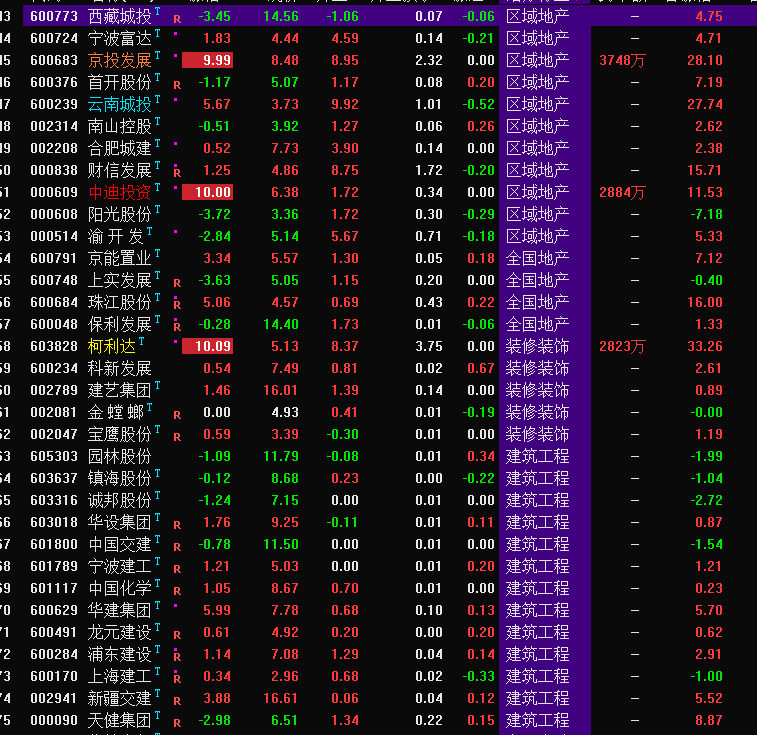Select stock name 华设集团
The image size is (757, 735).
tap(120, 523)
